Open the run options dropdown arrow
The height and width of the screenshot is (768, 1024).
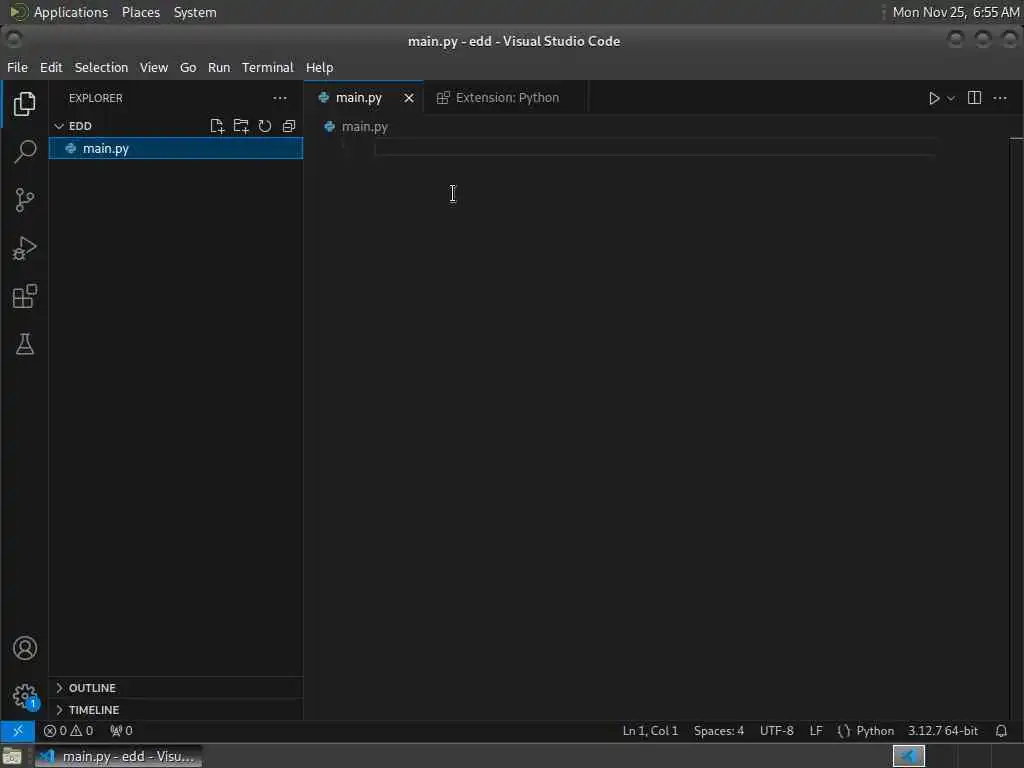pos(951,98)
